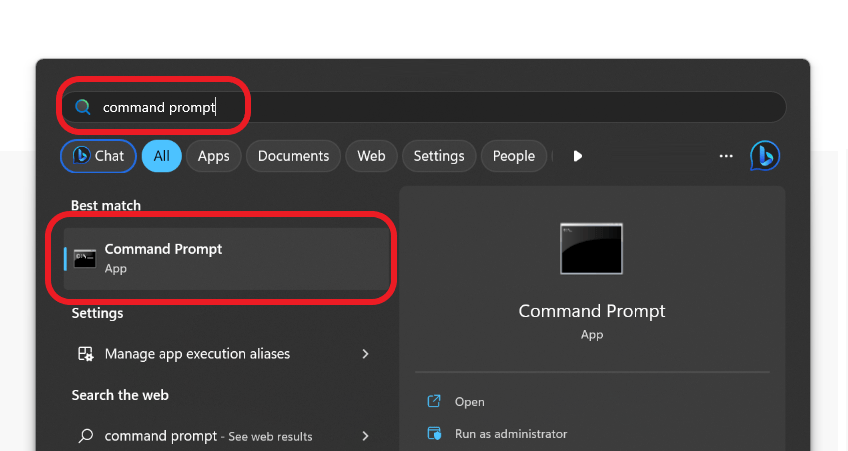Viewport: 848px width, 451px height.
Task: Click the 'Command Prompt' title in details pane
Action: [x=592, y=311]
